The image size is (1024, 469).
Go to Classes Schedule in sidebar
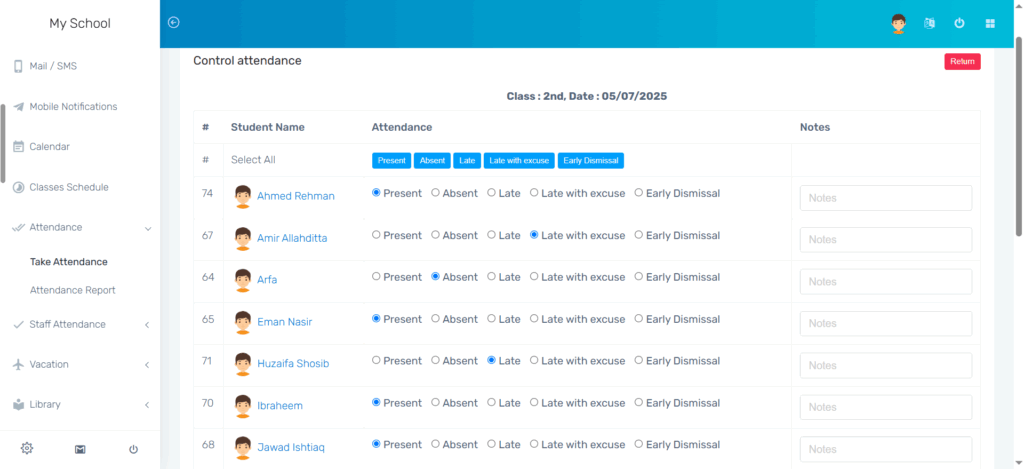68,187
